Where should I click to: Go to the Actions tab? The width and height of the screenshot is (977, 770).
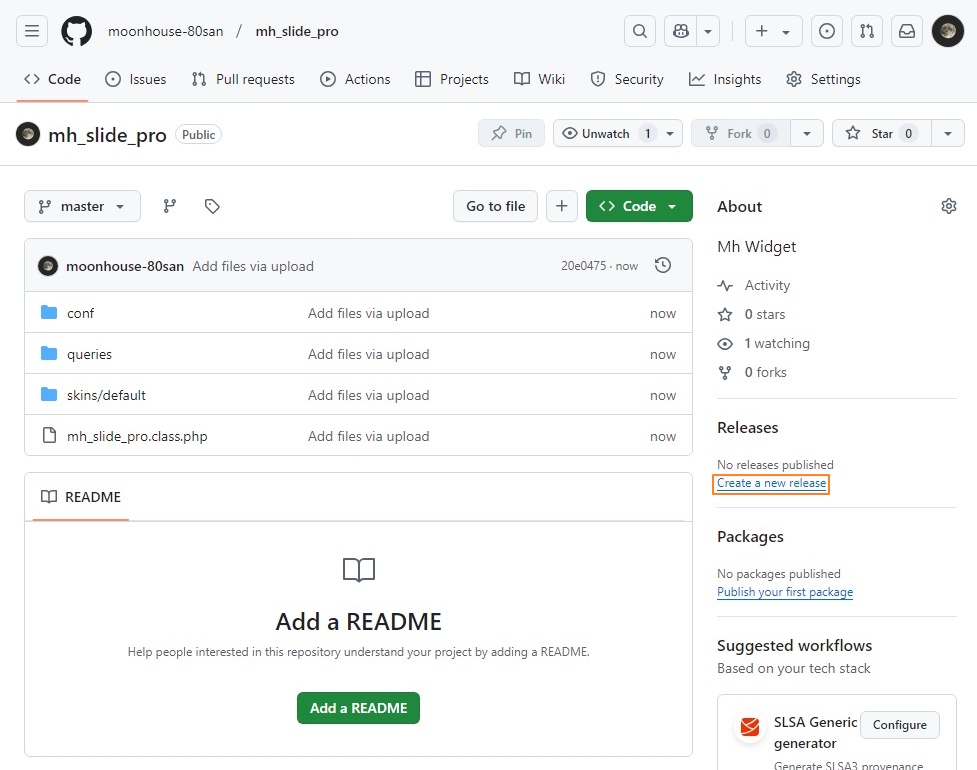tap(355, 79)
